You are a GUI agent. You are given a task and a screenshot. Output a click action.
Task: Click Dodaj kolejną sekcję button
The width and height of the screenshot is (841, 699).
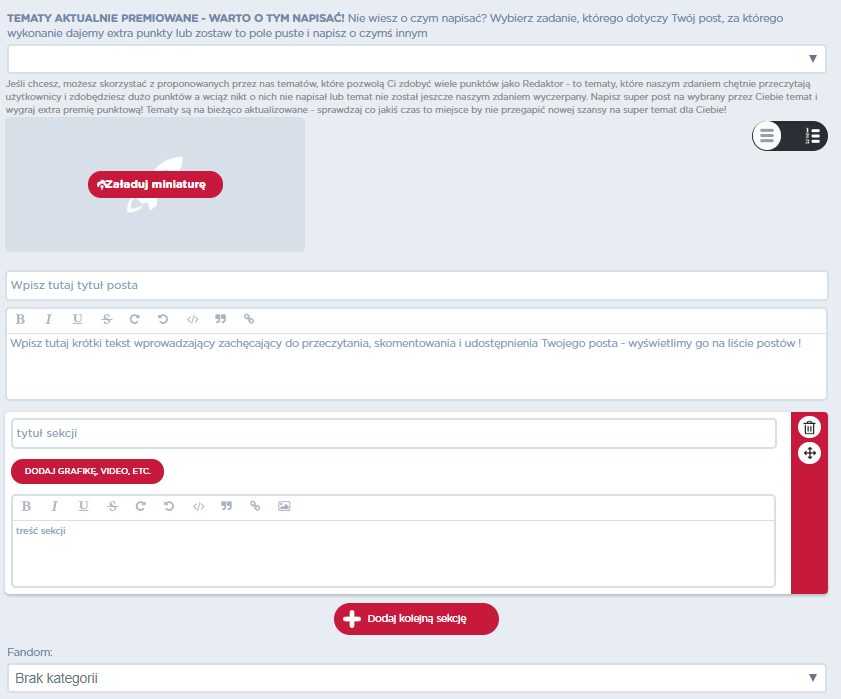click(x=416, y=619)
